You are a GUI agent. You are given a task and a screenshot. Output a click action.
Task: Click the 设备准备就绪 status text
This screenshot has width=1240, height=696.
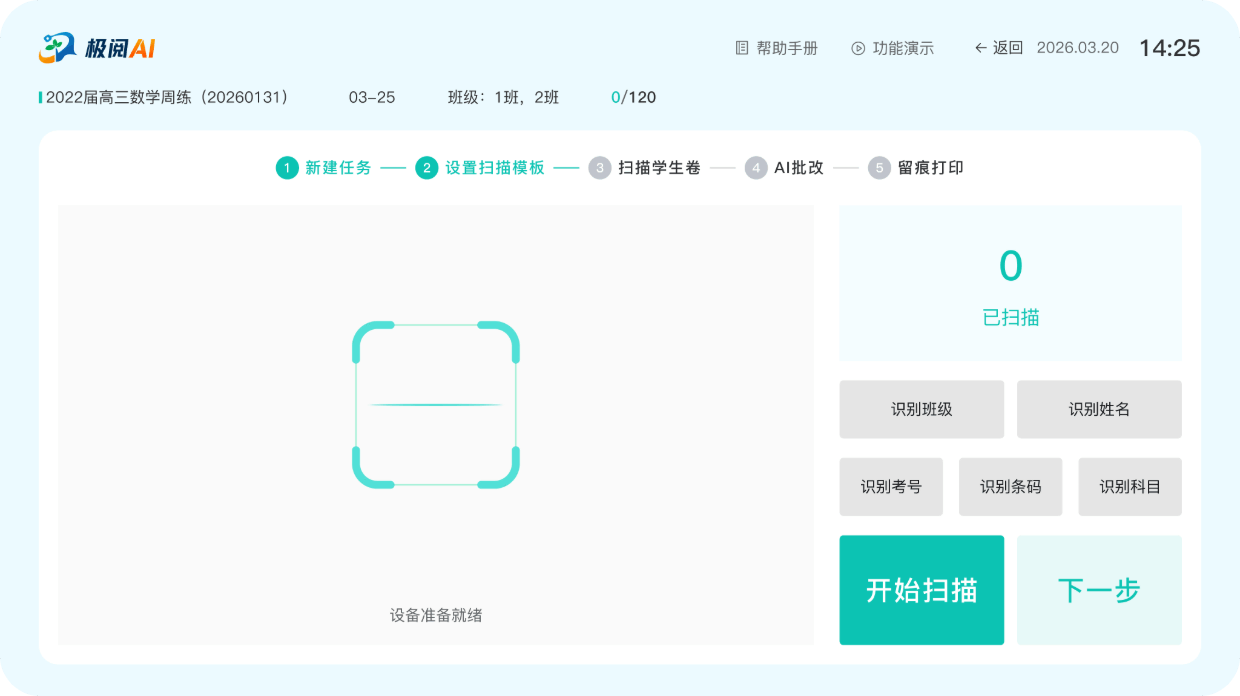tap(436, 615)
